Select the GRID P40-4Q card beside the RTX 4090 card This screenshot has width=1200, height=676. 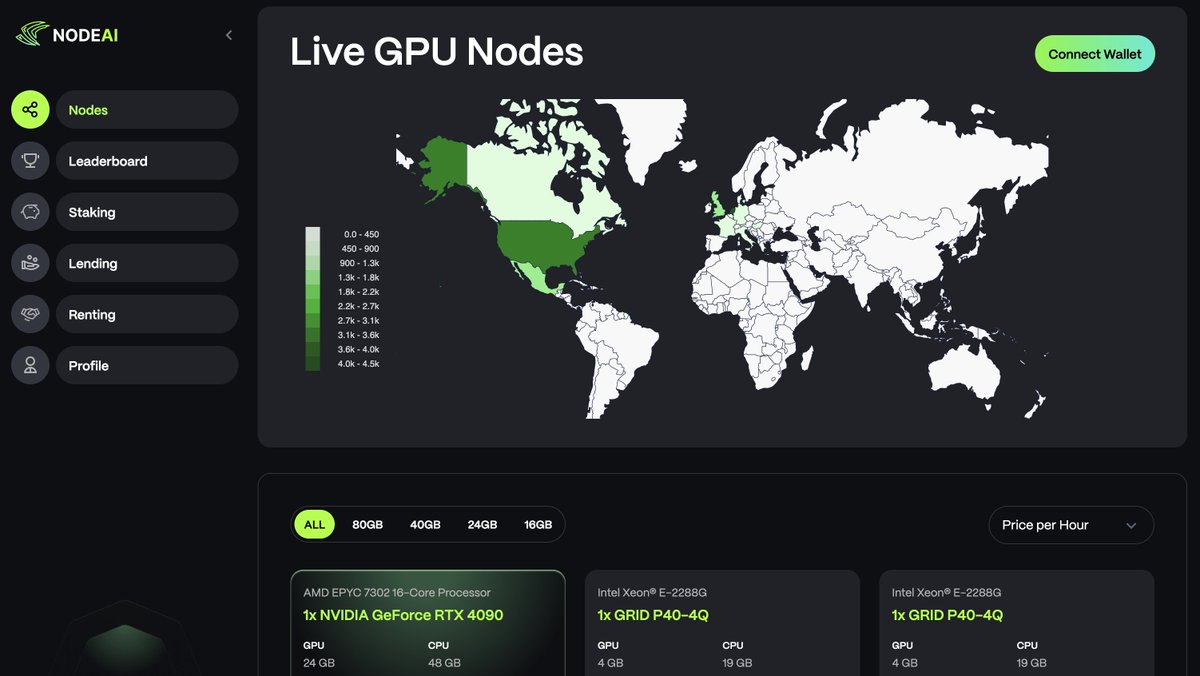tap(722, 623)
